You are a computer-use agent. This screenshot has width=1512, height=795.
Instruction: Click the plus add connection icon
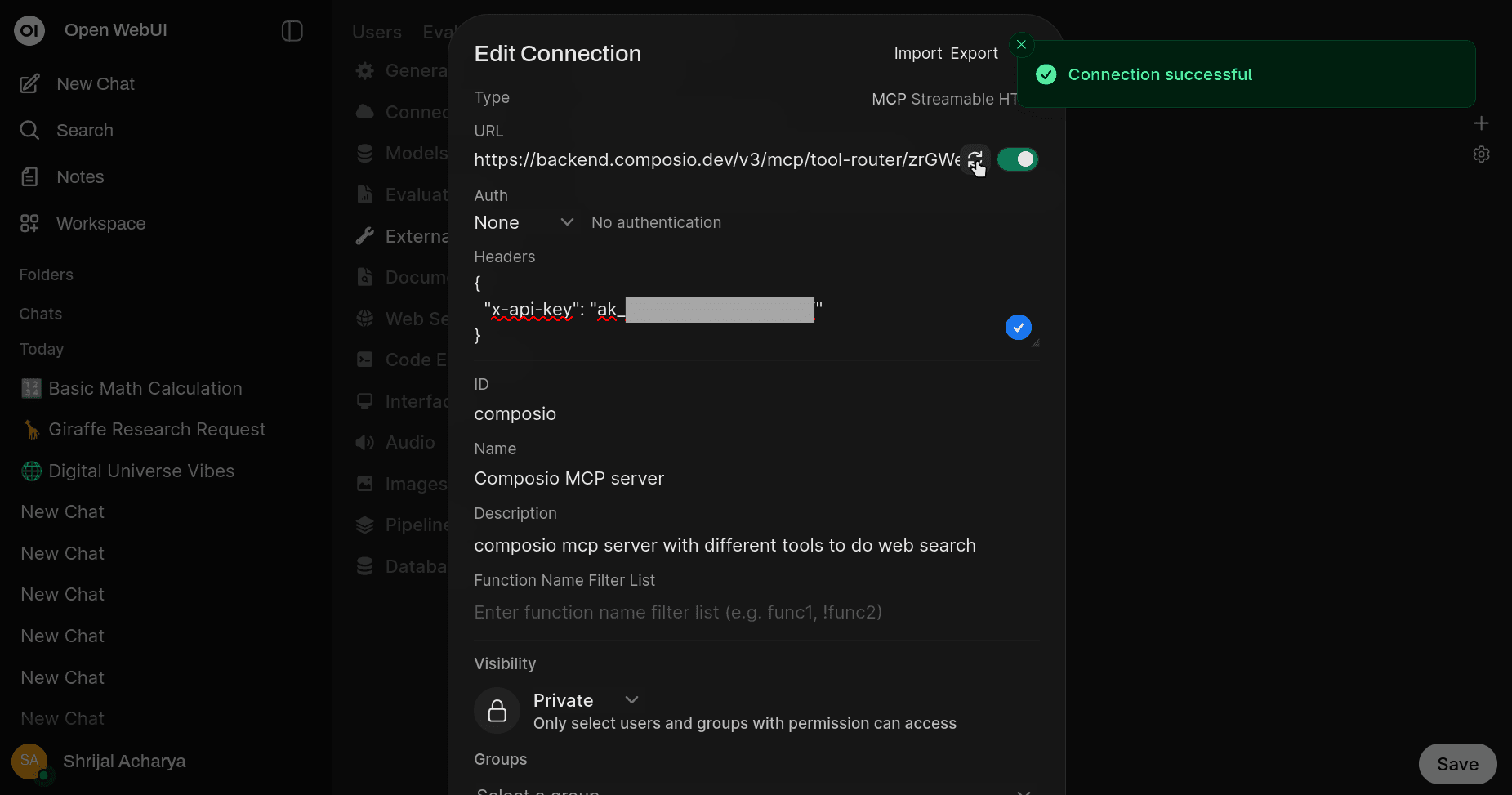[x=1482, y=123]
